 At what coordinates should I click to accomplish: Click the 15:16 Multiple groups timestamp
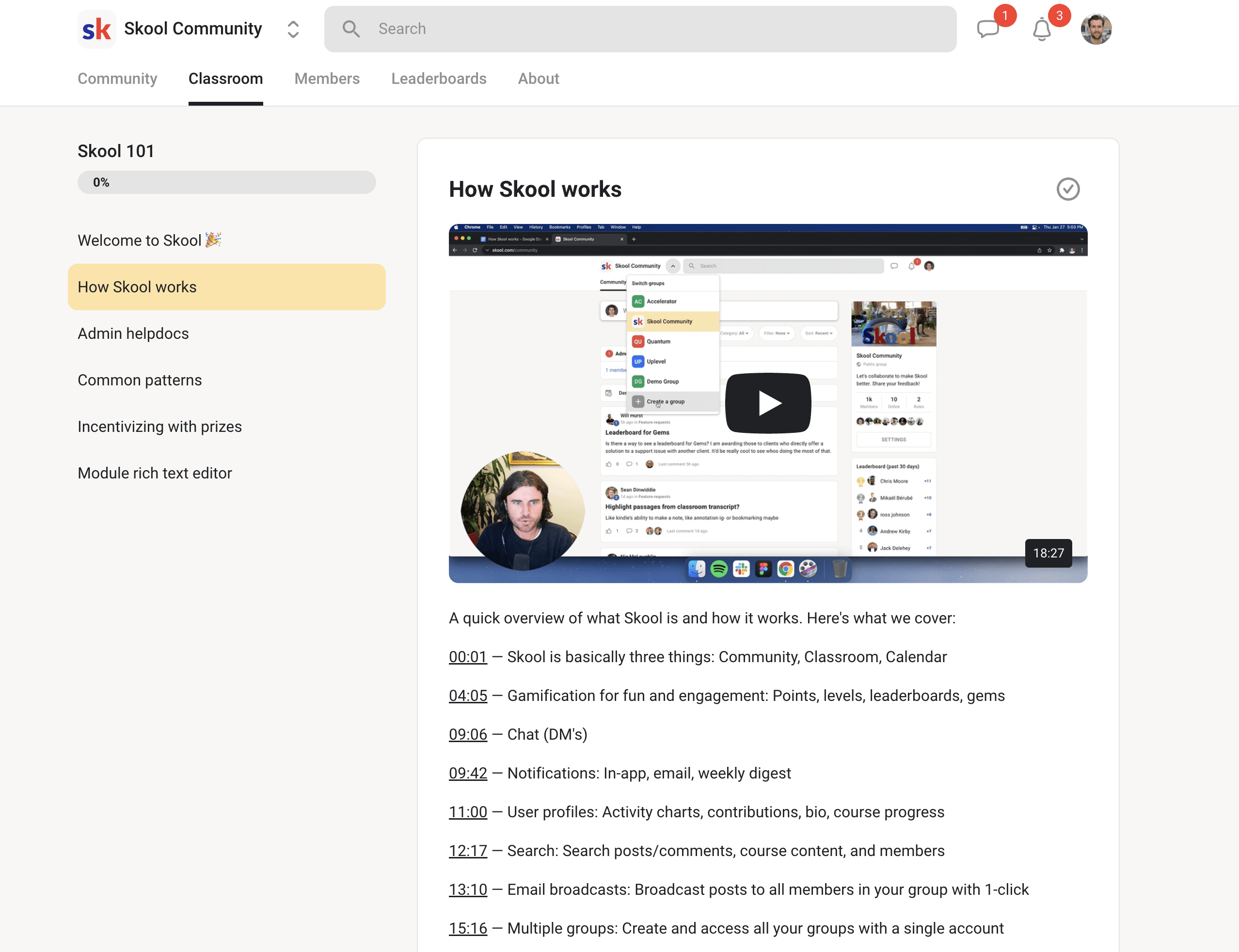pyautogui.click(x=467, y=928)
